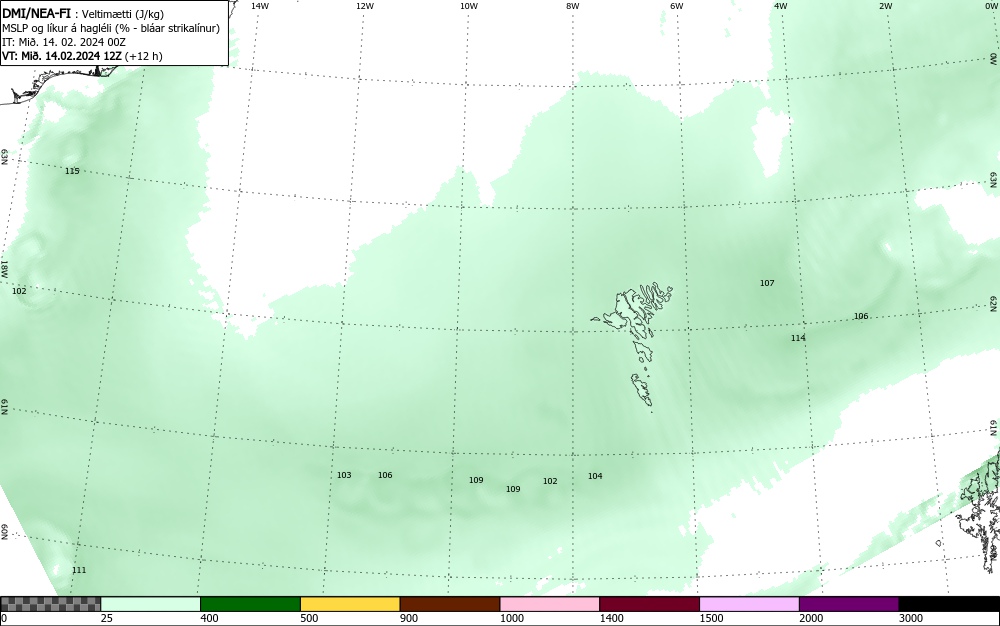Click the map value 115
This screenshot has height=626, width=1000.
pos(72,171)
